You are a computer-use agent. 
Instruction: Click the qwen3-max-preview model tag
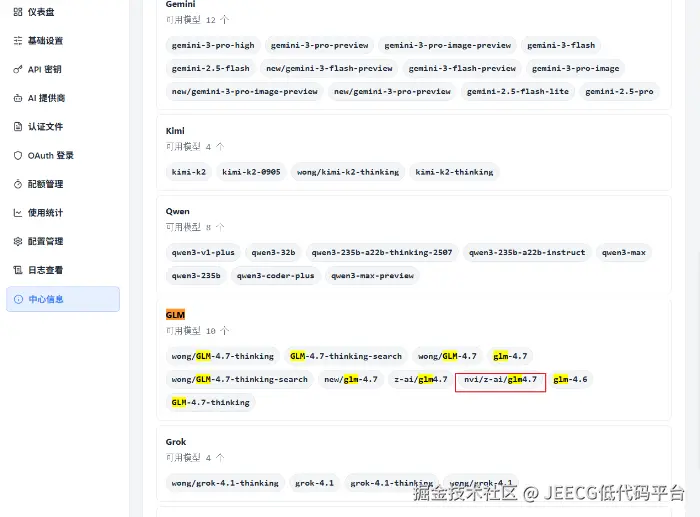pyautogui.click(x=372, y=275)
